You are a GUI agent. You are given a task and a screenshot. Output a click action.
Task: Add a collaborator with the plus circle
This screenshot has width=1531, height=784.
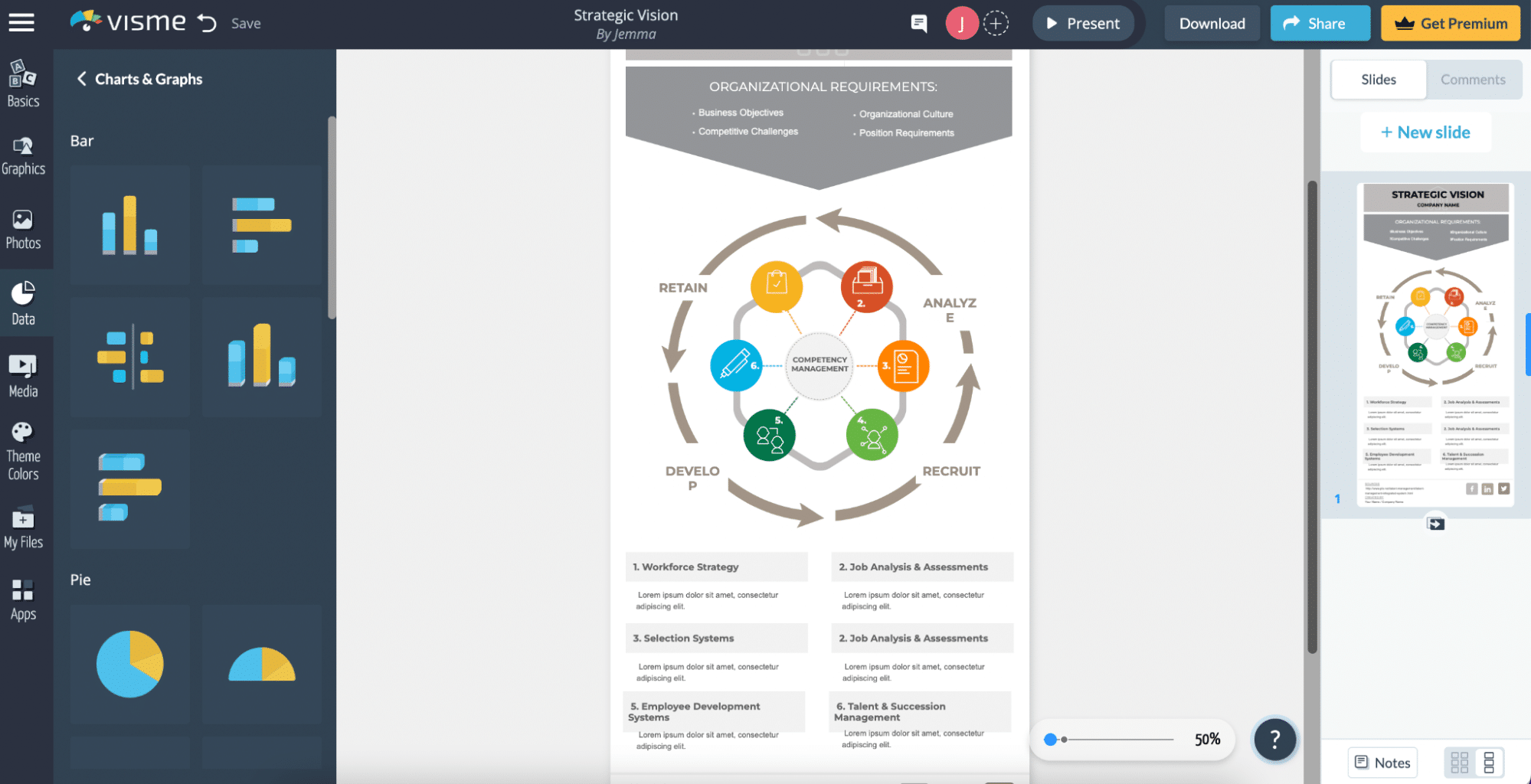(996, 24)
